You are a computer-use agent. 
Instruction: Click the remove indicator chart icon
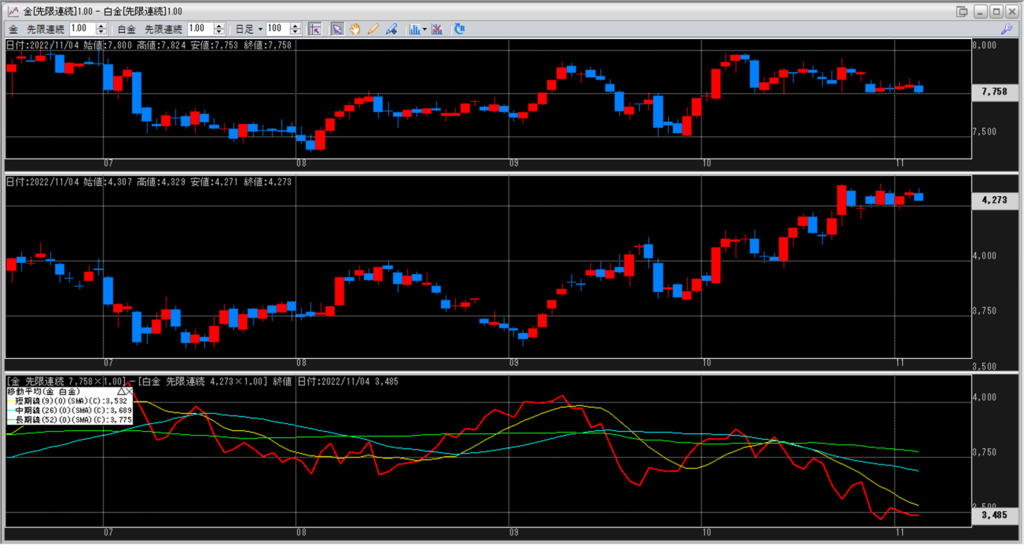coord(438,29)
